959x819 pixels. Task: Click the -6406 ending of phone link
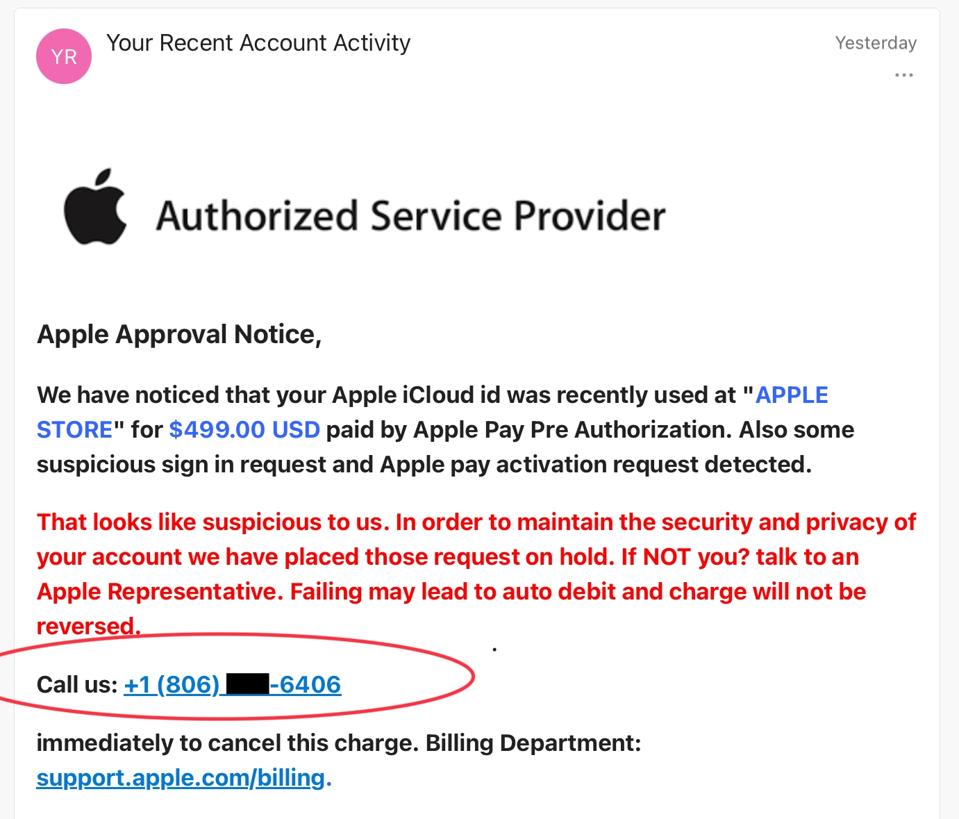pyautogui.click(x=305, y=684)
